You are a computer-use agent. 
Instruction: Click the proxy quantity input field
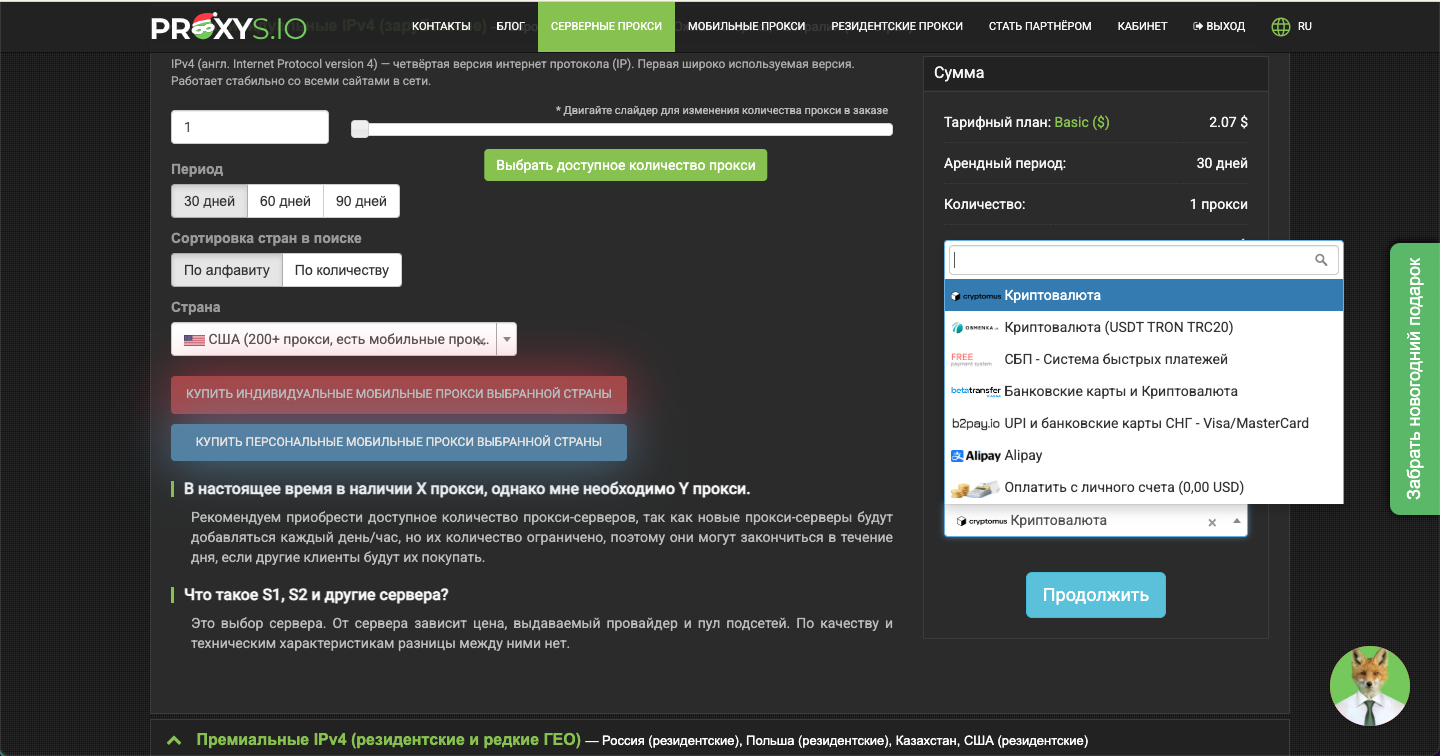[250, 127]
